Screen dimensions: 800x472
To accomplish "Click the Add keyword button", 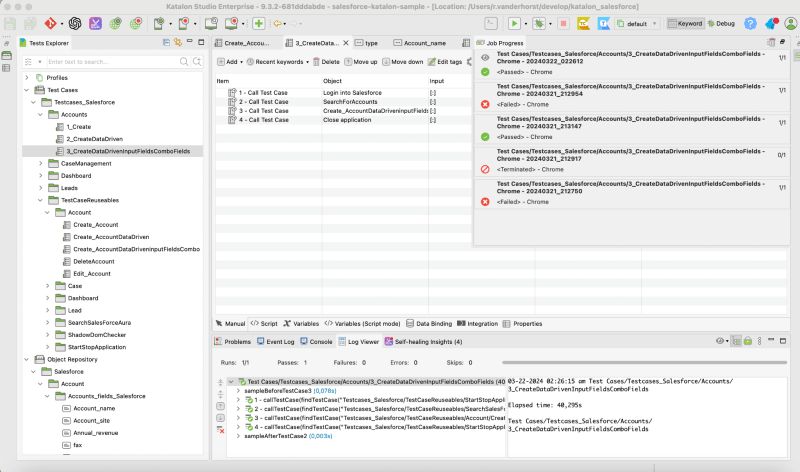I will click(228, 62).
